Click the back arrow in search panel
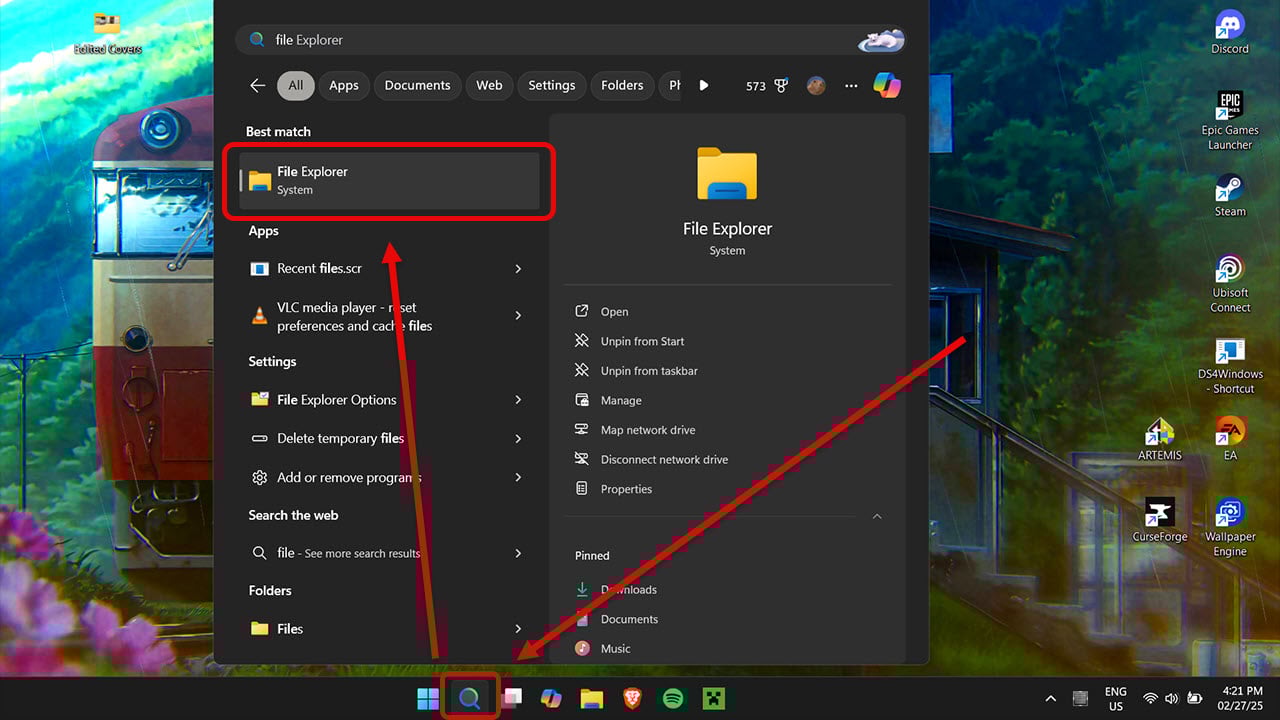Screen dimensions: 1280x720 [257, 86]
